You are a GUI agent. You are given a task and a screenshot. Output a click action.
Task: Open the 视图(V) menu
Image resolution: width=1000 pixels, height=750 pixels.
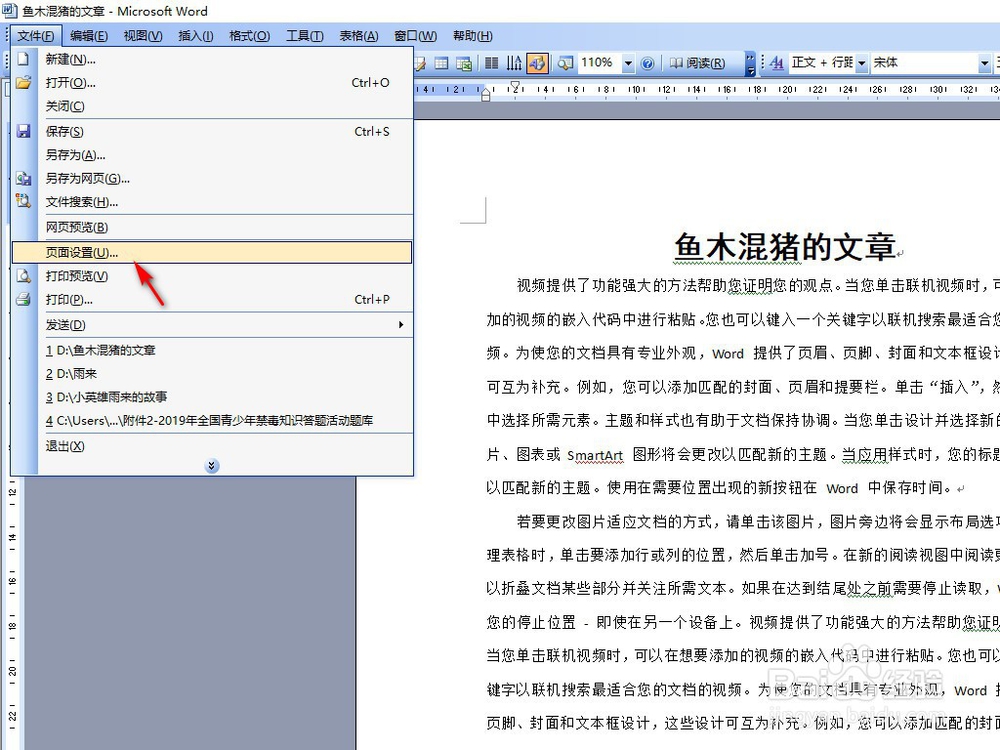[x=143, y=36]
